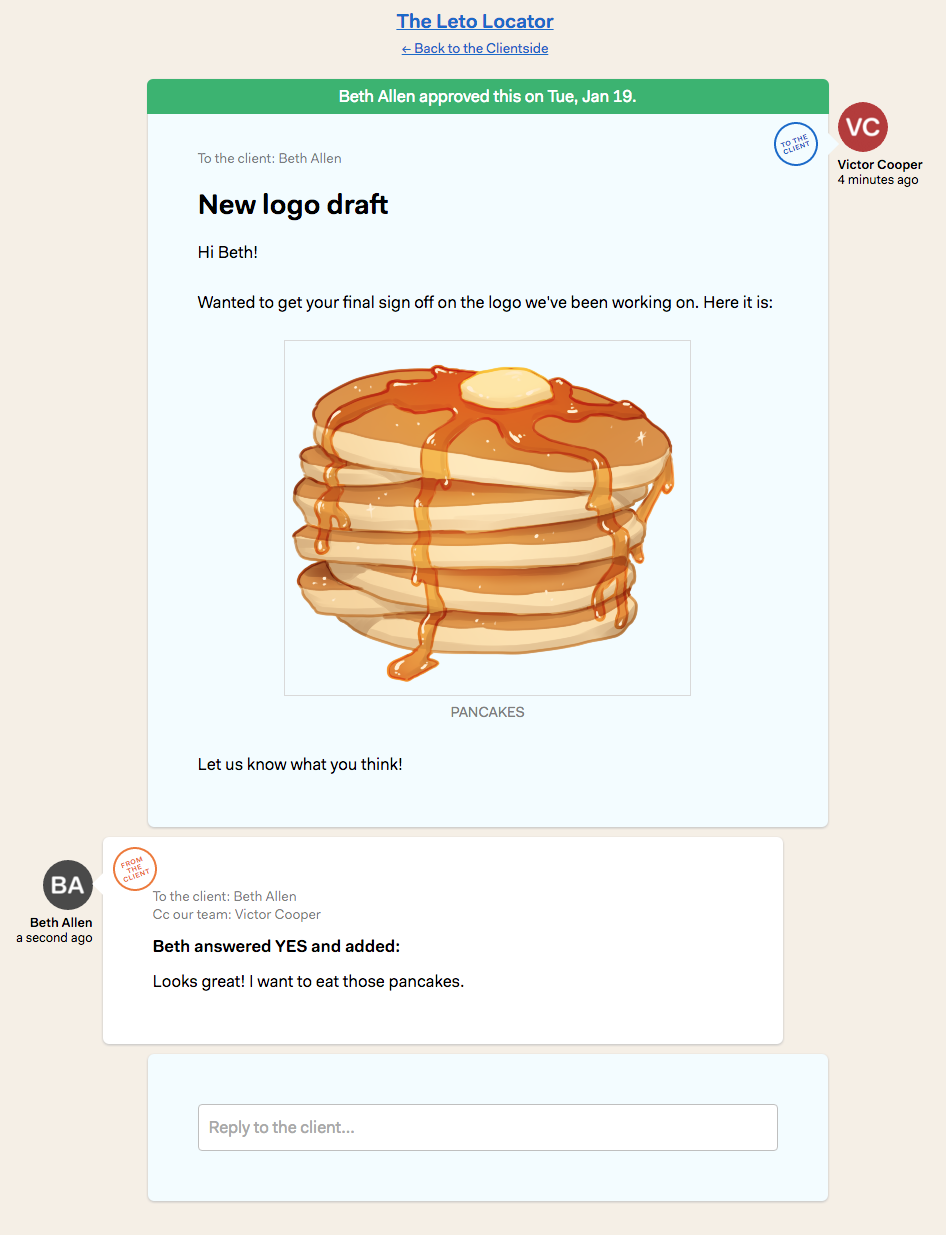Click the PANCAKES image caption

487,713
